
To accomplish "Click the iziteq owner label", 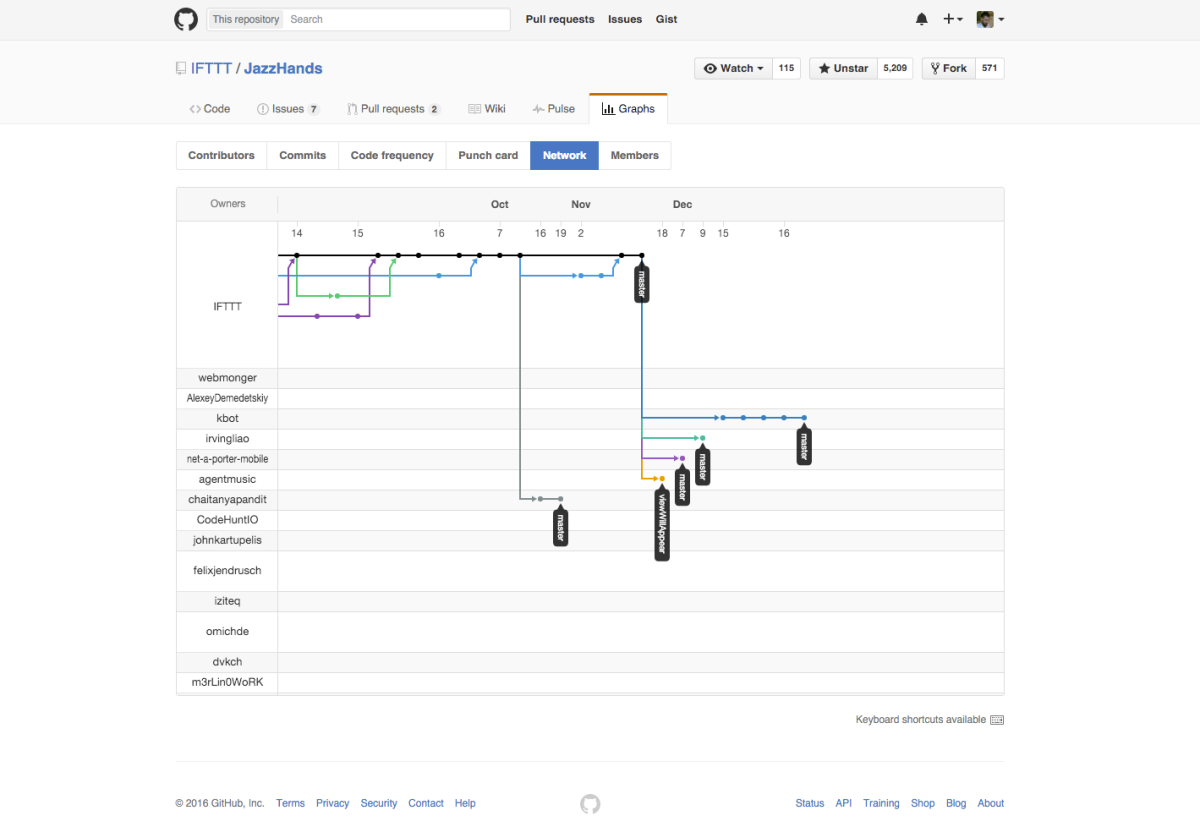I will pos(227,601).
